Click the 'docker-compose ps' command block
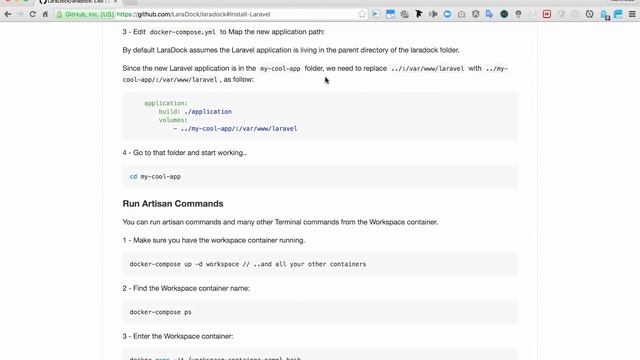Viewport: 640px width, 360px height. (320, 312)
